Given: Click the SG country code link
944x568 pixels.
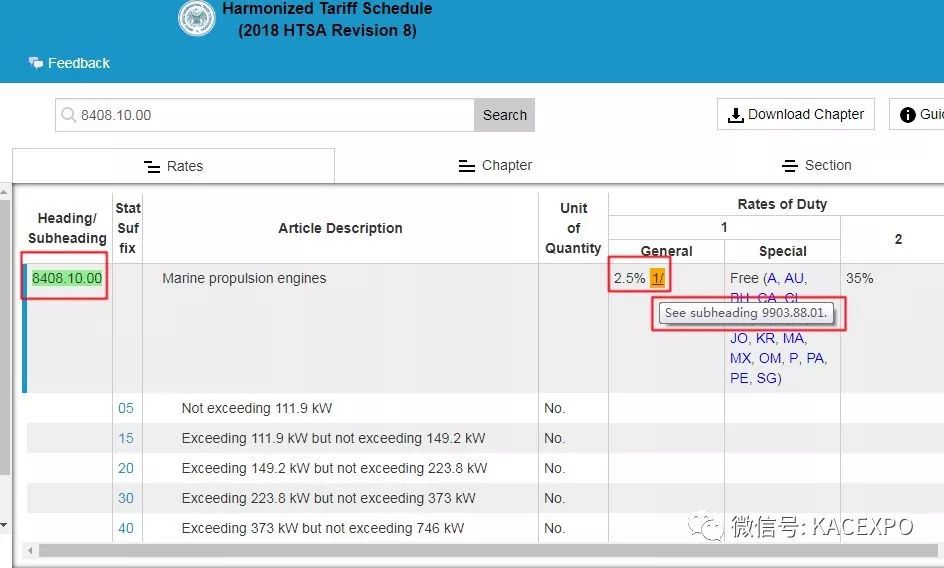Looking at the screenshot, I should (766, 378).
